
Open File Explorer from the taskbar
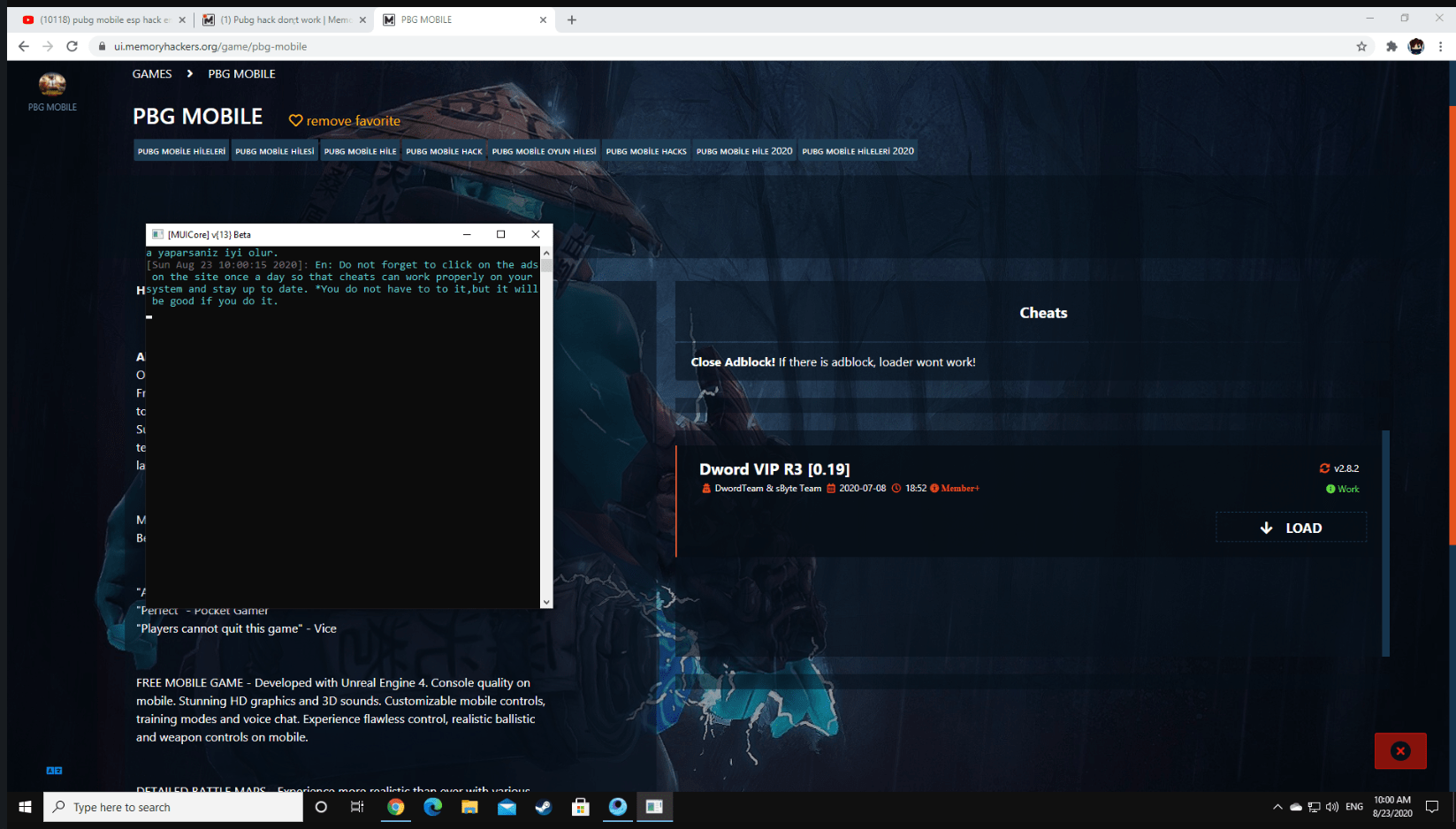pos(469,807)
